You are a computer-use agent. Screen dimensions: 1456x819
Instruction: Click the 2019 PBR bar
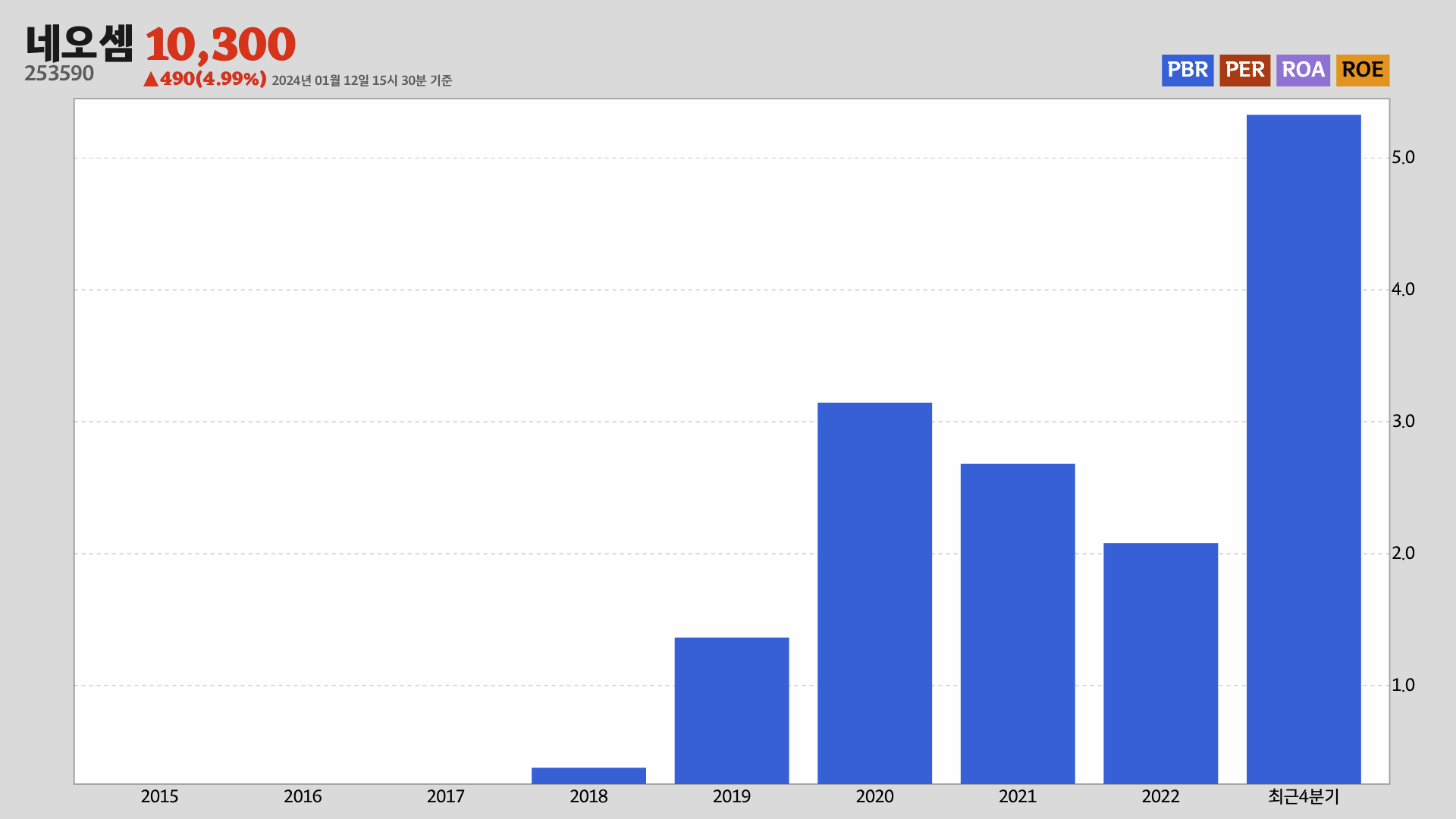tap(732, 711)
